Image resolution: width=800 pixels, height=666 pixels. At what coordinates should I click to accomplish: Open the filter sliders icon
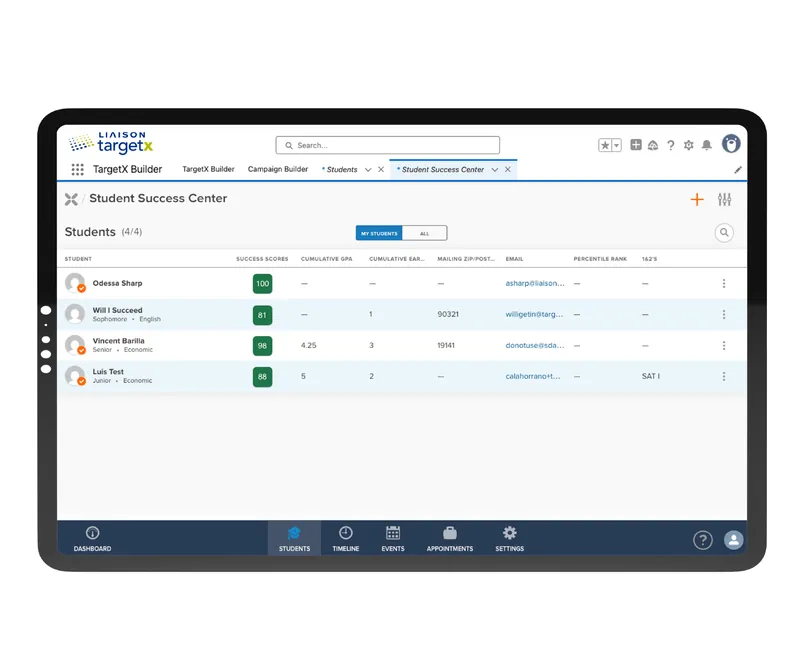click(x=724, y=200)
